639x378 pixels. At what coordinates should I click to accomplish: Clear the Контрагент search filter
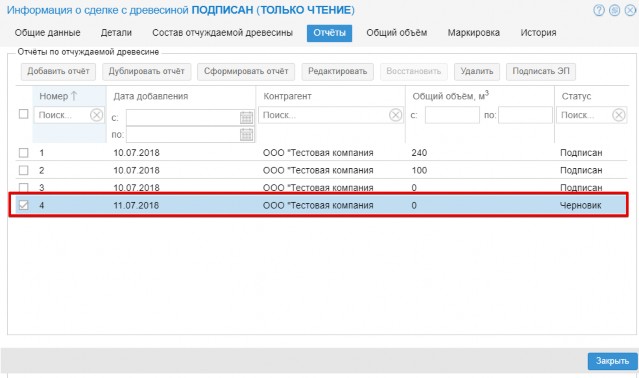pos(395,115)
